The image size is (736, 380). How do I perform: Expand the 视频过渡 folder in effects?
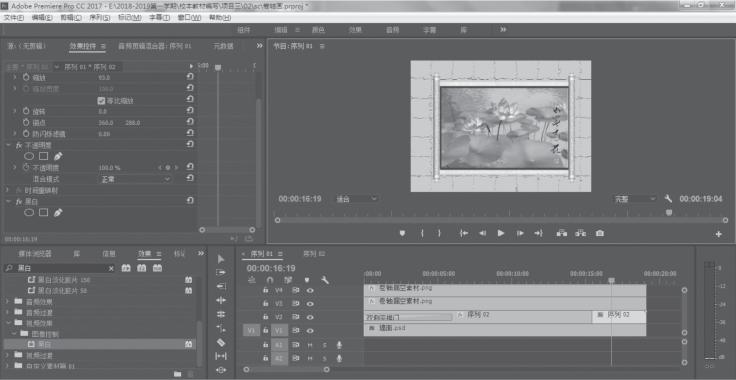coord(8,355)
